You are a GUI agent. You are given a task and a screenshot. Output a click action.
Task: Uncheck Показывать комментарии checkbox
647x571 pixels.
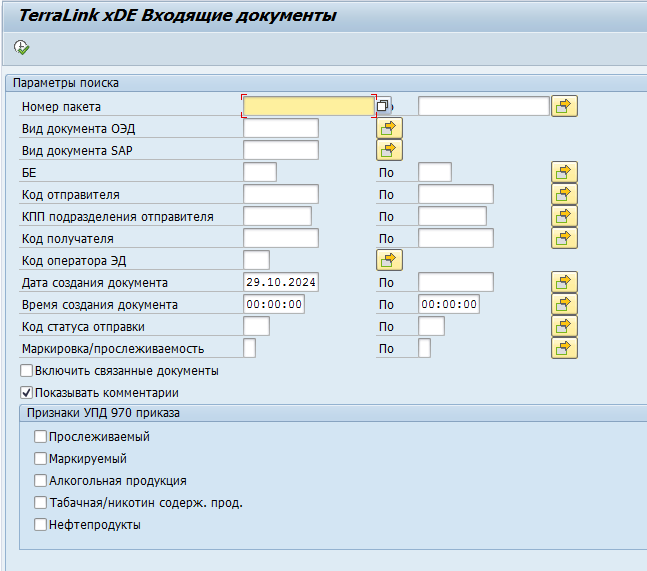coord(27,393)
